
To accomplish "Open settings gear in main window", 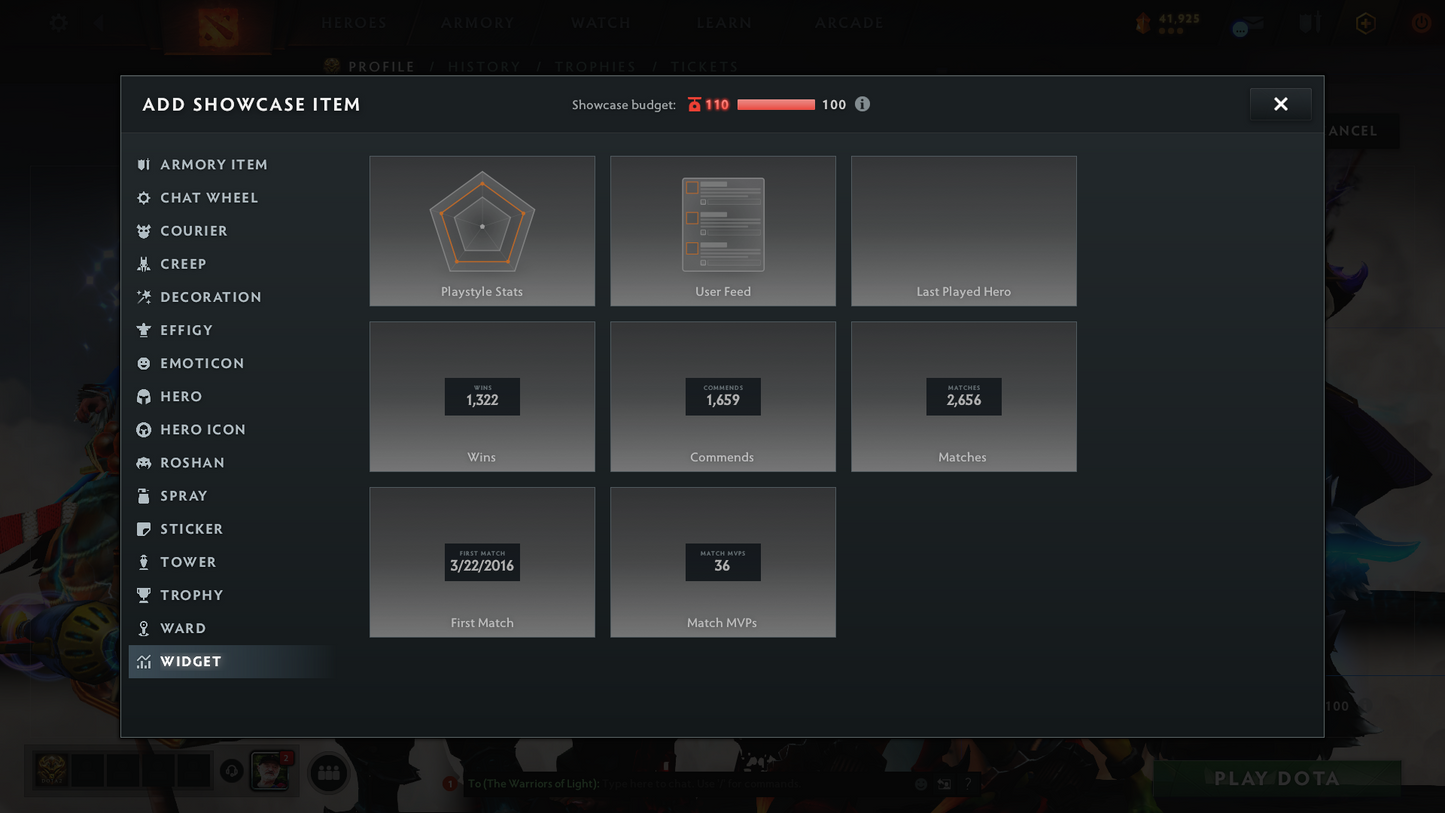I will pyautogui.click(x=59, y=22).
